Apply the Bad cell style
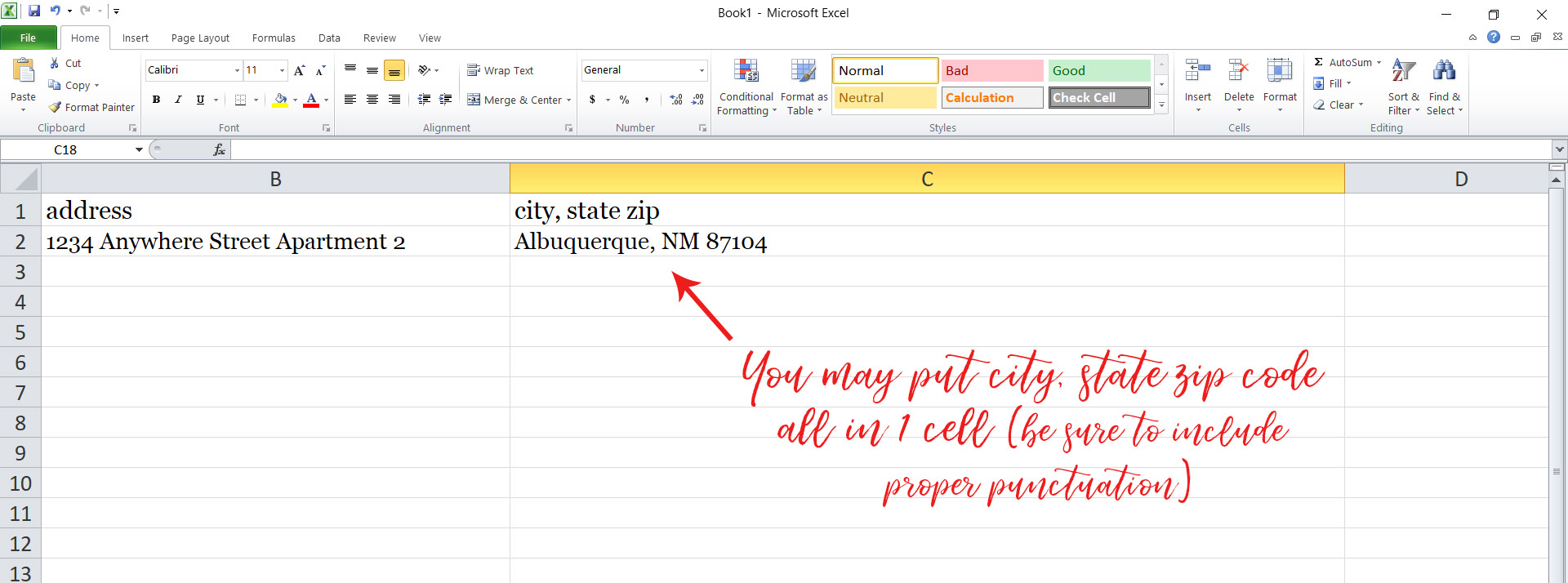This screenshot has height=583, width=1568. [x=992, y=70]
